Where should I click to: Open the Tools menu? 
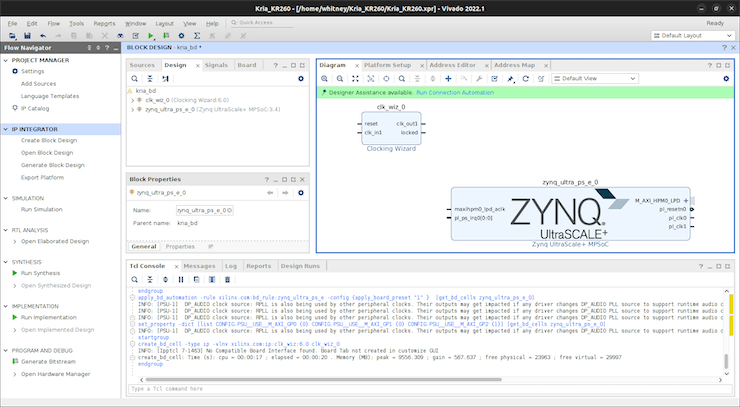click(76, 24)
